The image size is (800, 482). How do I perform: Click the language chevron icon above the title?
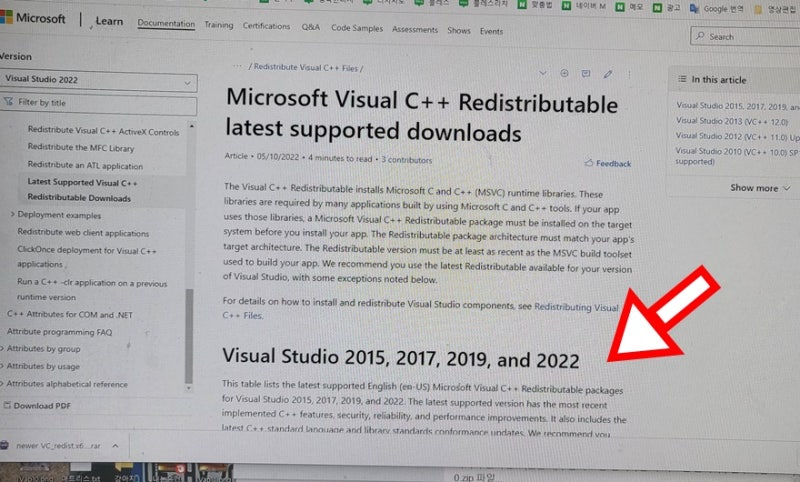click(x=543, y=73)
